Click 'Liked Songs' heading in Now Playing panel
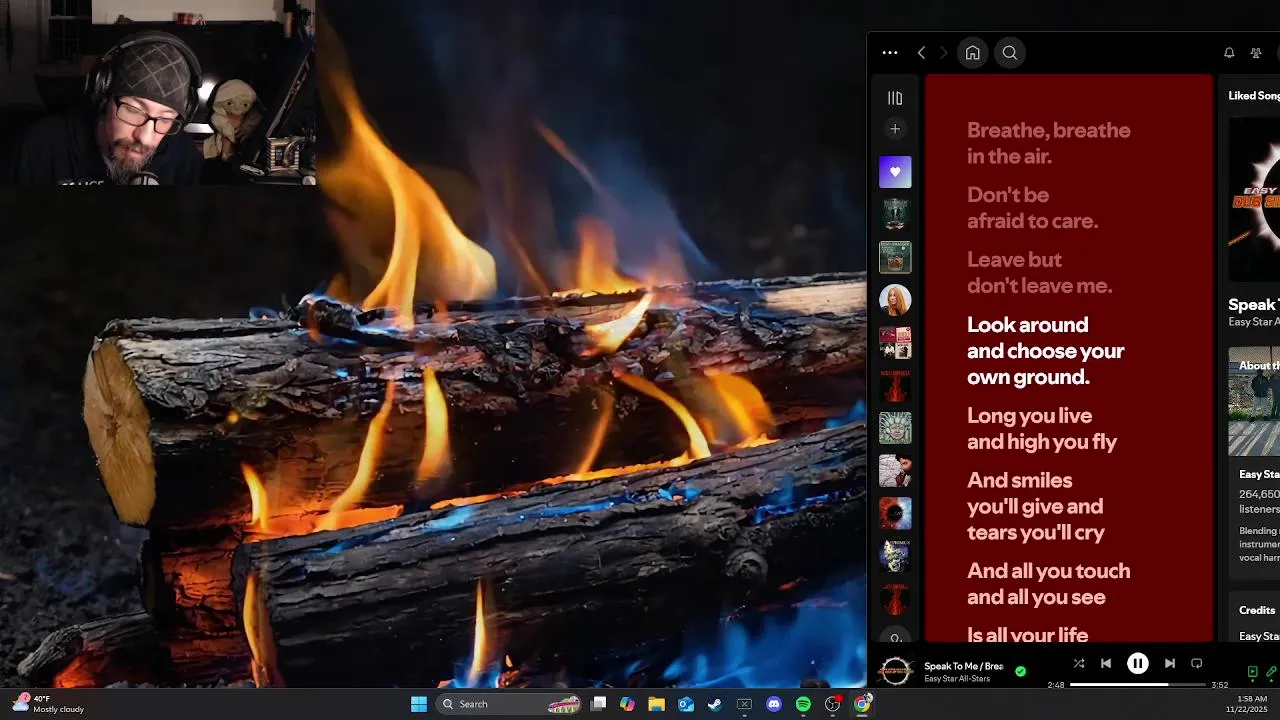Image resolution: width=1280 pixels, height=720 pixels. pyautogui.click(x=1254, y=96)
